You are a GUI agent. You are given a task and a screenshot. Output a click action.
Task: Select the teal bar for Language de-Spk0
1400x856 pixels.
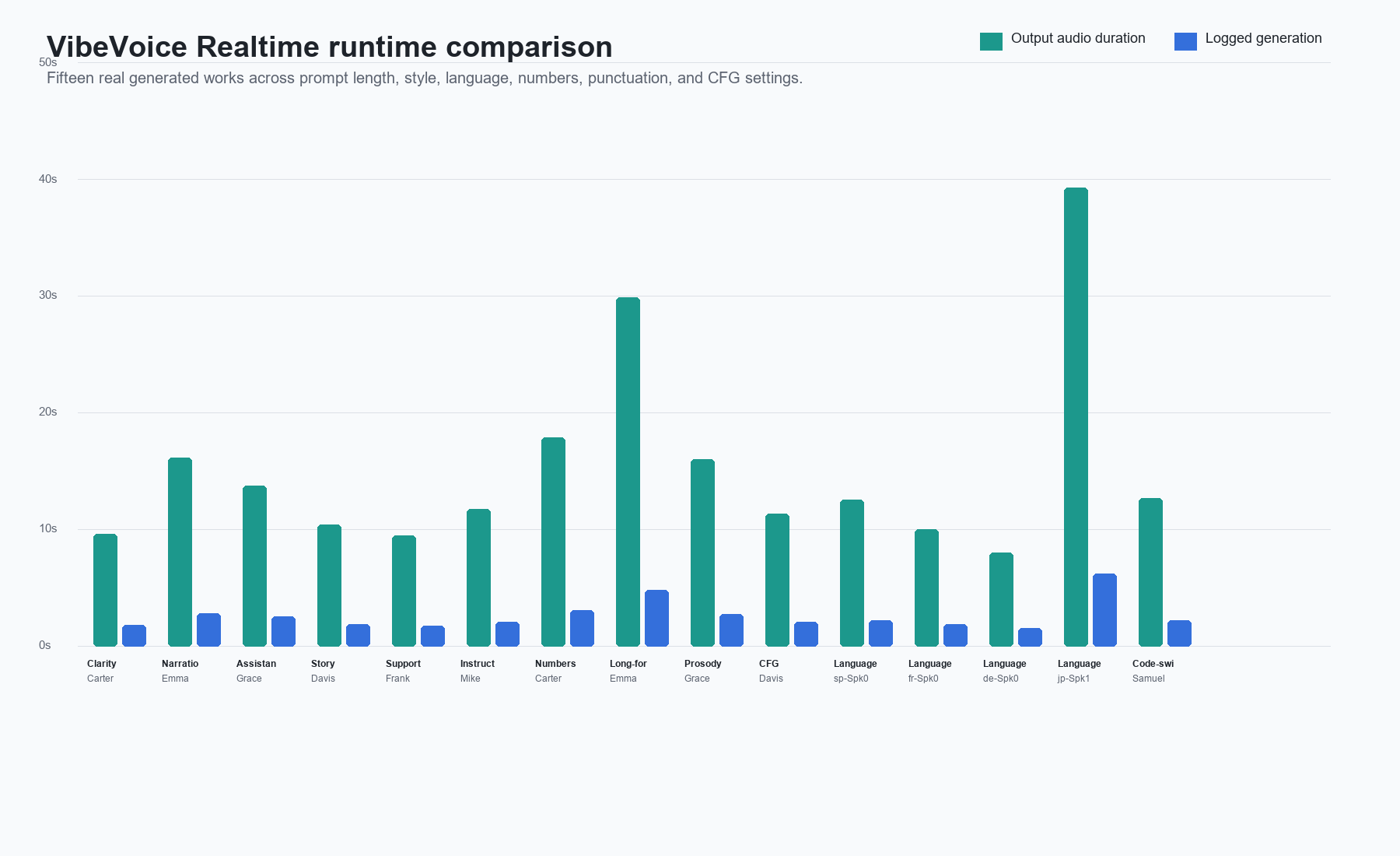(x=1001, y=599)
